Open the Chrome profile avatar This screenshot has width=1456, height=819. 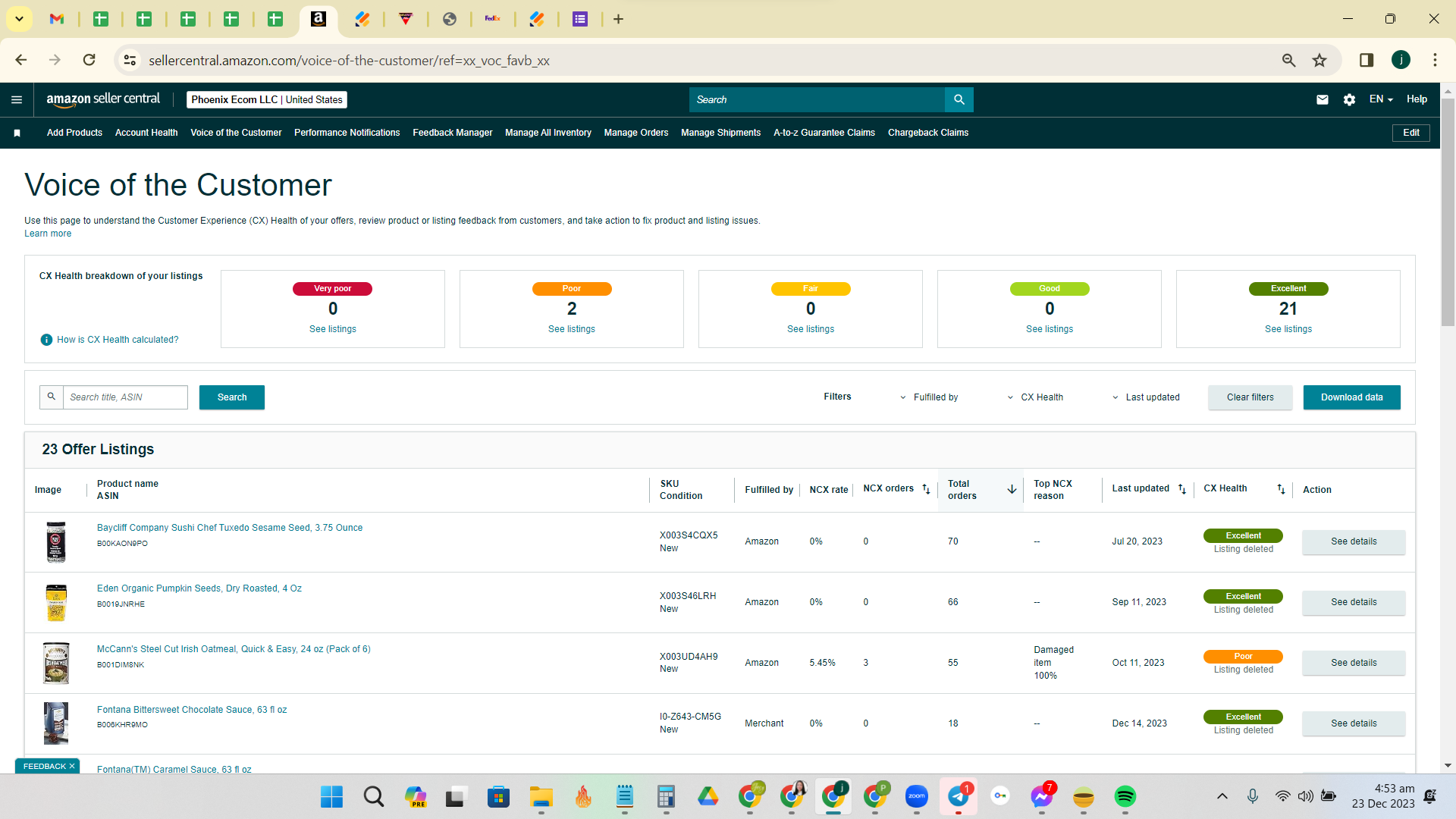pos(1401,60)
